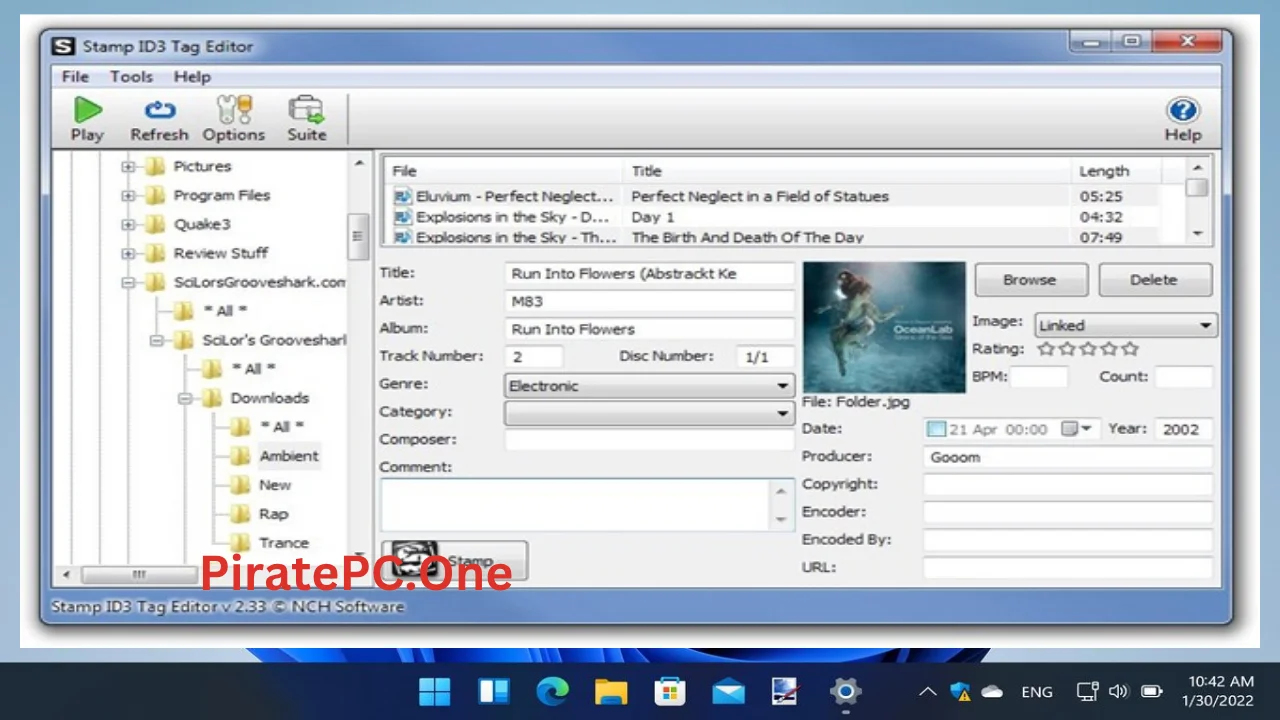
Task: Click into the Producer field showing Gooom
Action: point(1068,457)
